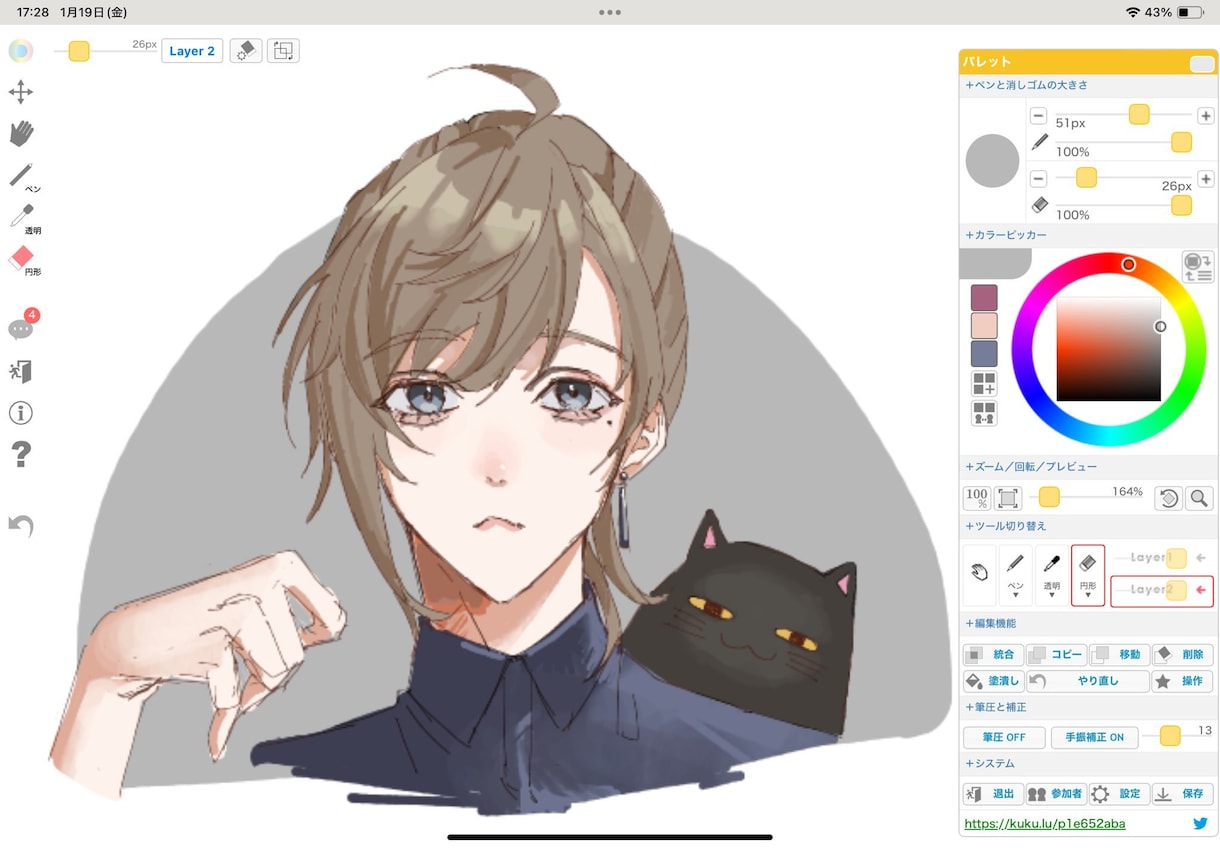The image size is (1220, 848).
Task: Open the question mark help icon
Action: (x=21, y=455)
